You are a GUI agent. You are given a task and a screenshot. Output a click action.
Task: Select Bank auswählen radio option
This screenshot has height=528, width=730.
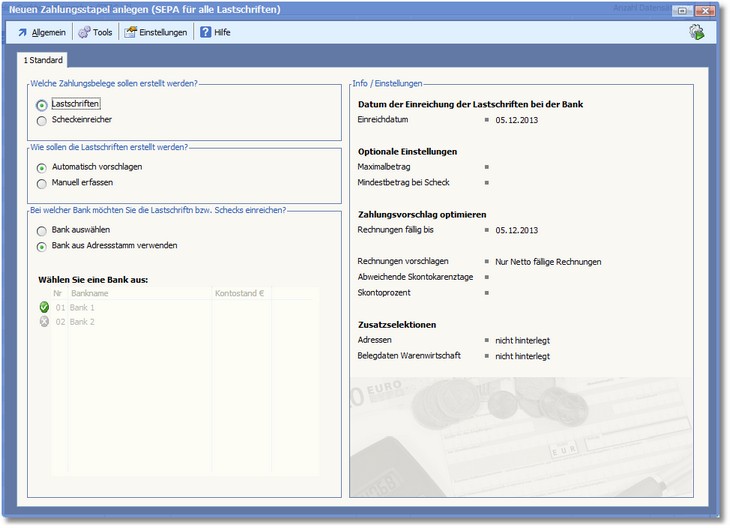click(x=41, y=230)
